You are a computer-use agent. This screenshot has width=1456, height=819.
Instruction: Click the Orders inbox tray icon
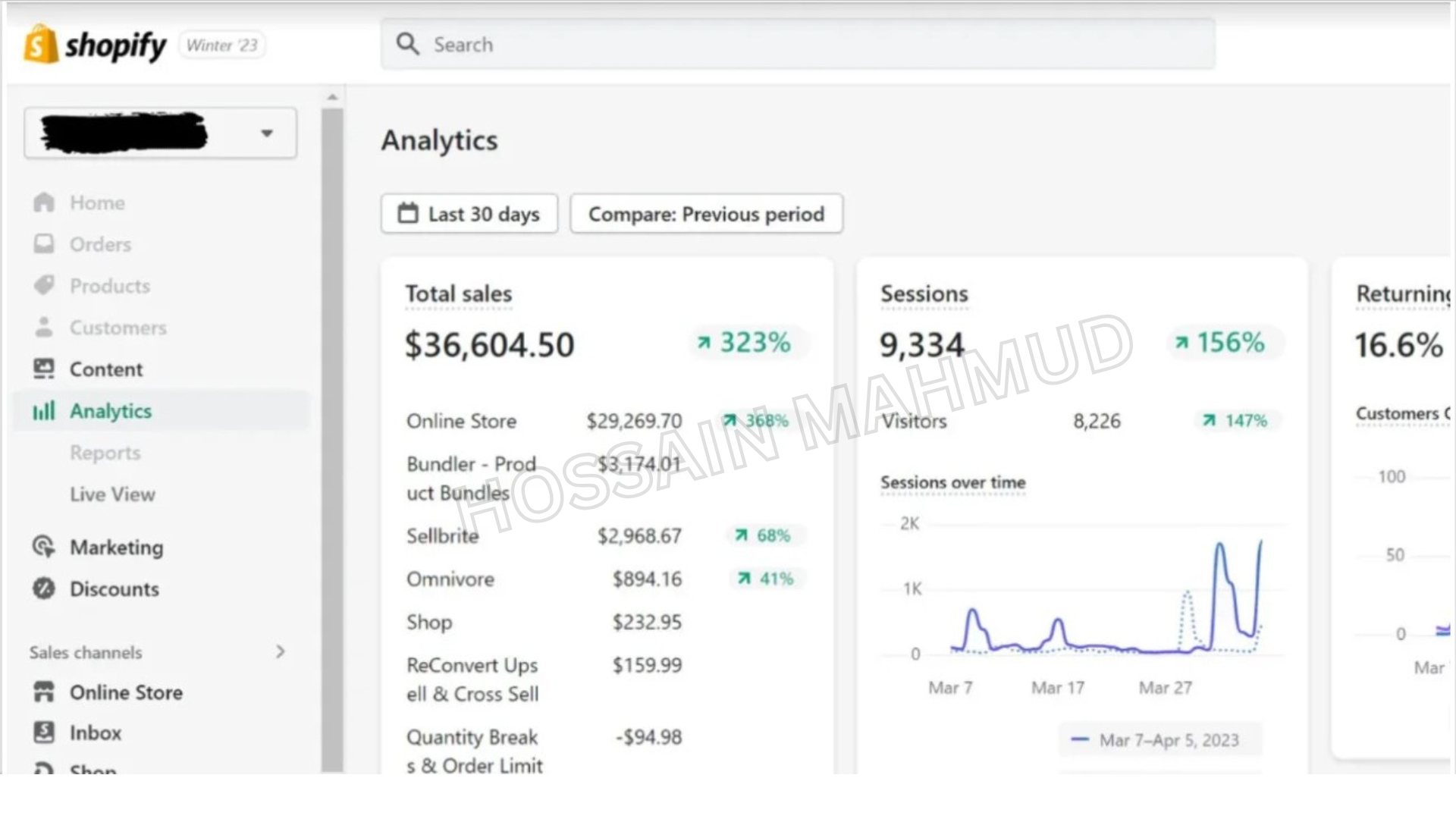(44, 243)
